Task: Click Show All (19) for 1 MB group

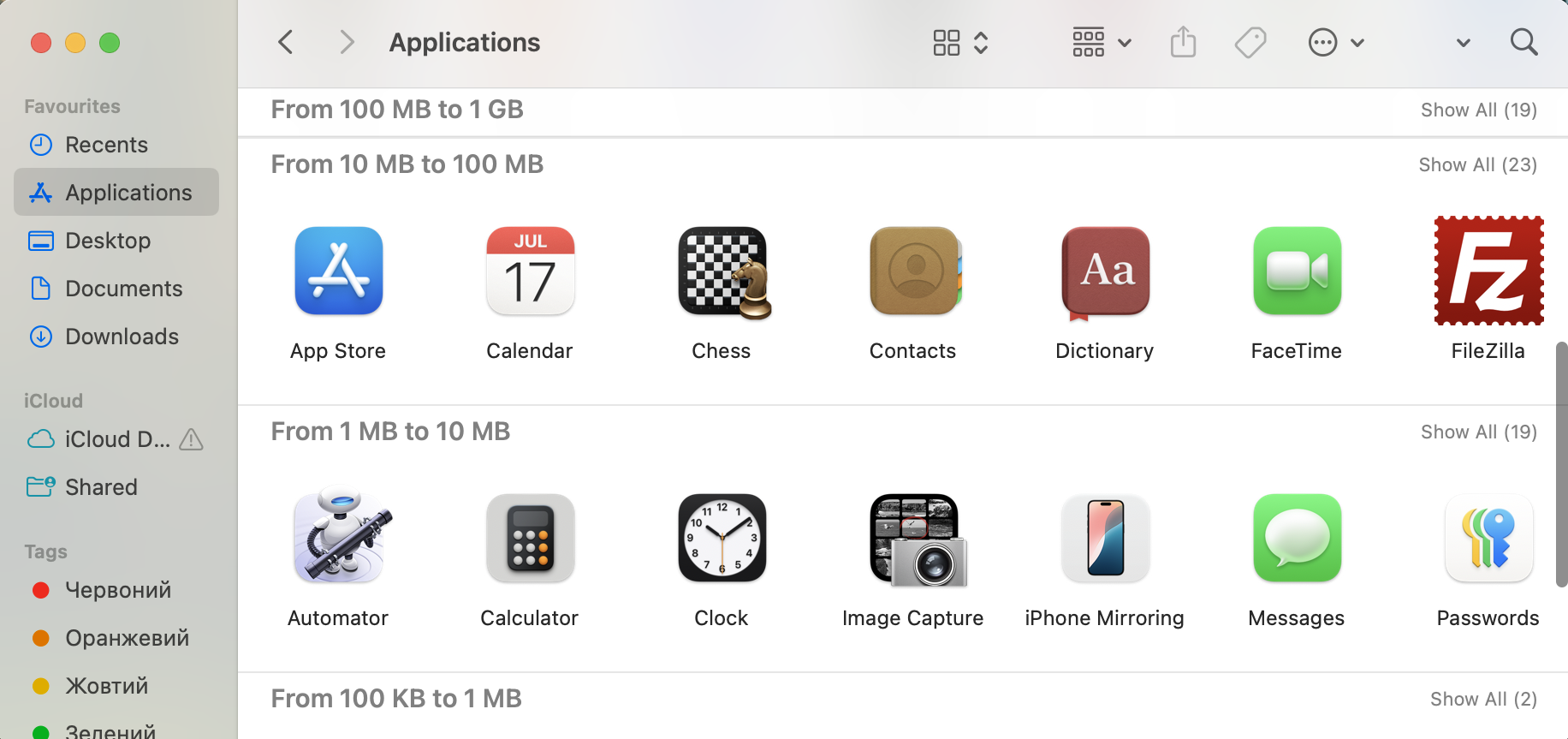Action: pyautogui.click(x=1478, y=432)
